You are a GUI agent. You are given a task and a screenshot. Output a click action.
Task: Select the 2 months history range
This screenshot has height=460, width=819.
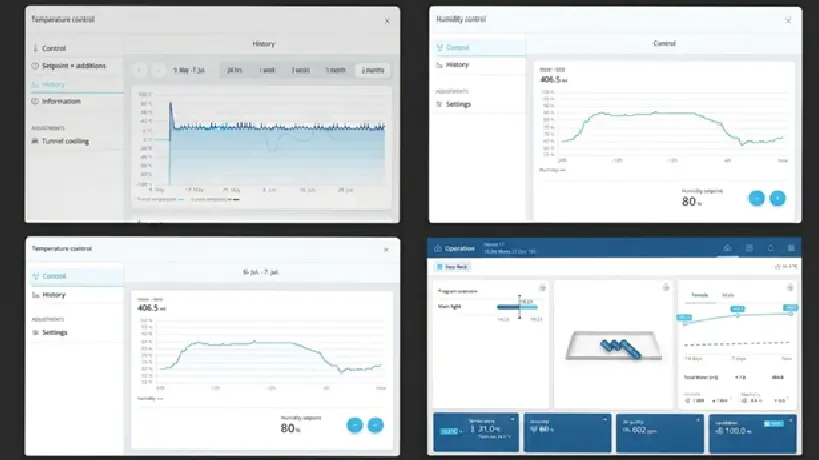click(x=373, y=70)
